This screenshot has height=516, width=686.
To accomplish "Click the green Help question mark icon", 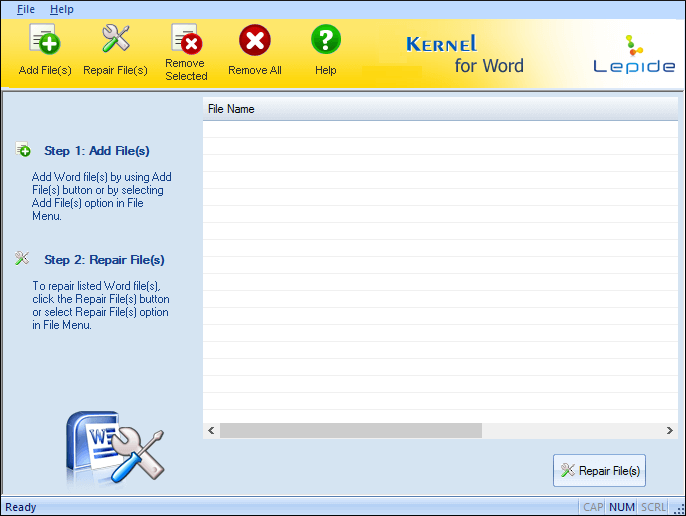I will click(x=326, y=39).
